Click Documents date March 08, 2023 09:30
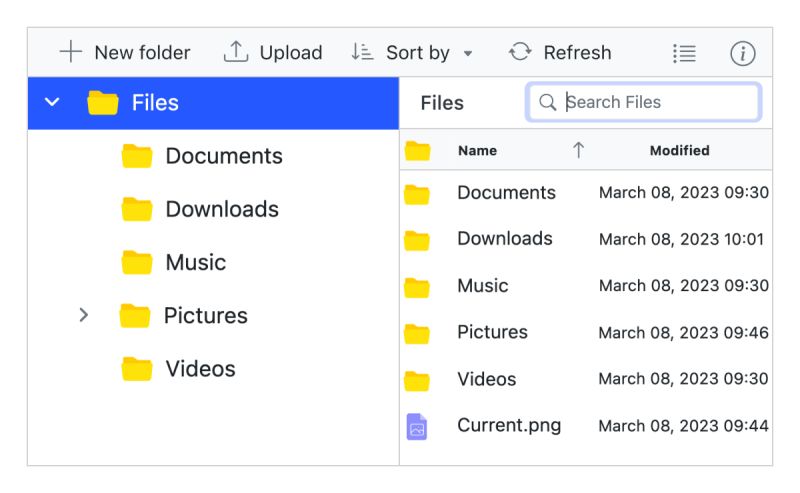Viewport: 800px width, 493px height. (684, 192)
